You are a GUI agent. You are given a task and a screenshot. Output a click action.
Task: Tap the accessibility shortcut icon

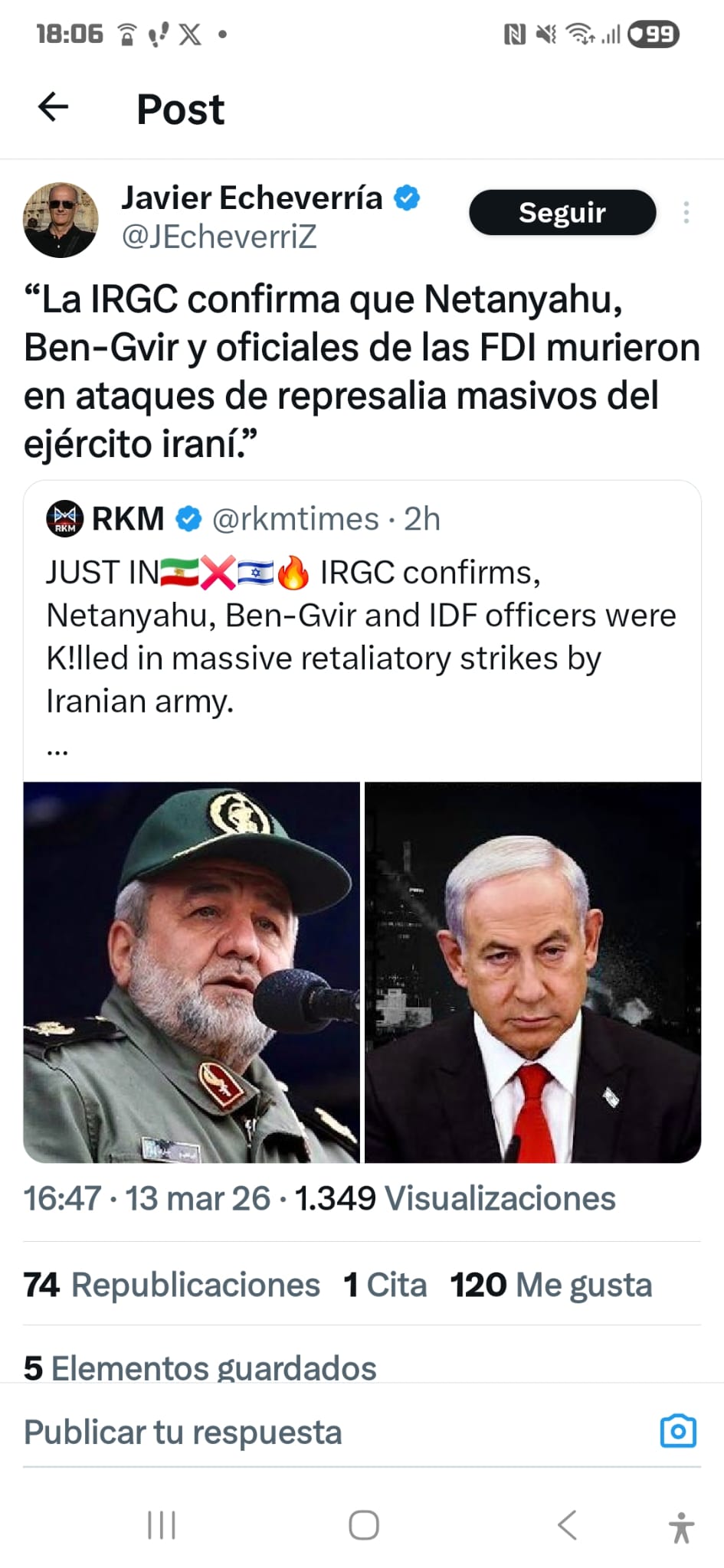[680, 1527]
